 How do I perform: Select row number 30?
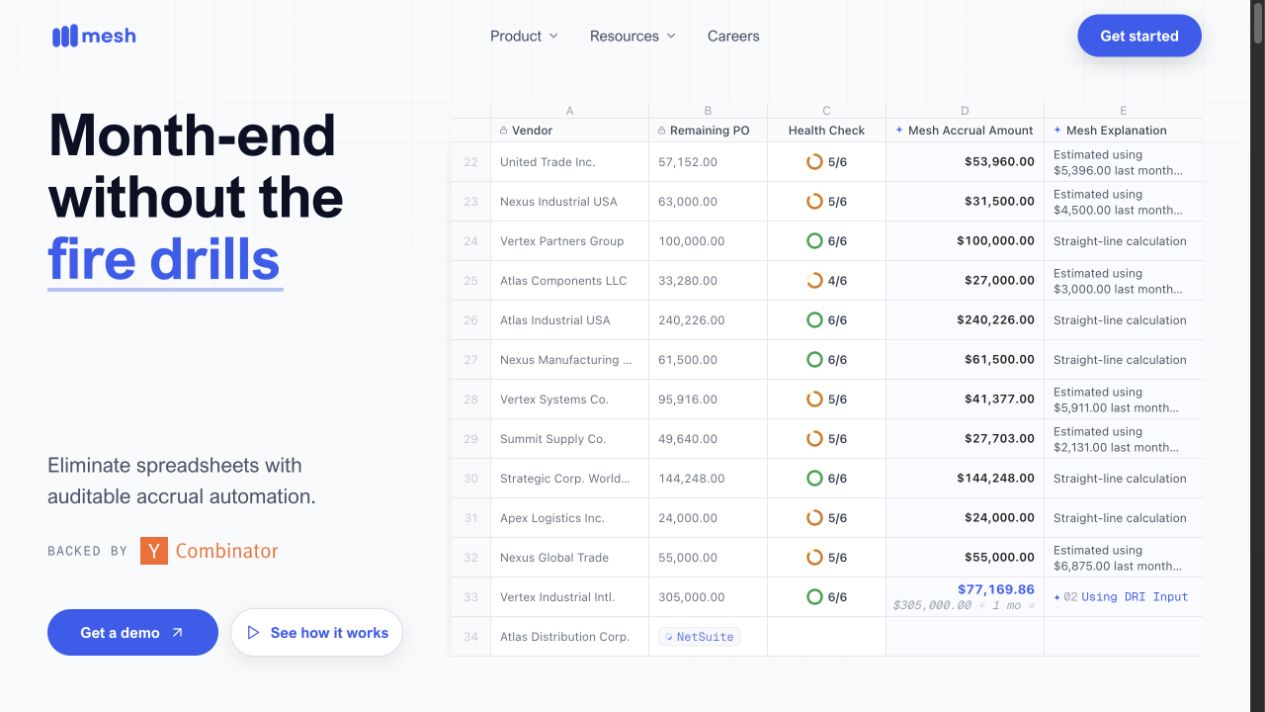point(470,478)
